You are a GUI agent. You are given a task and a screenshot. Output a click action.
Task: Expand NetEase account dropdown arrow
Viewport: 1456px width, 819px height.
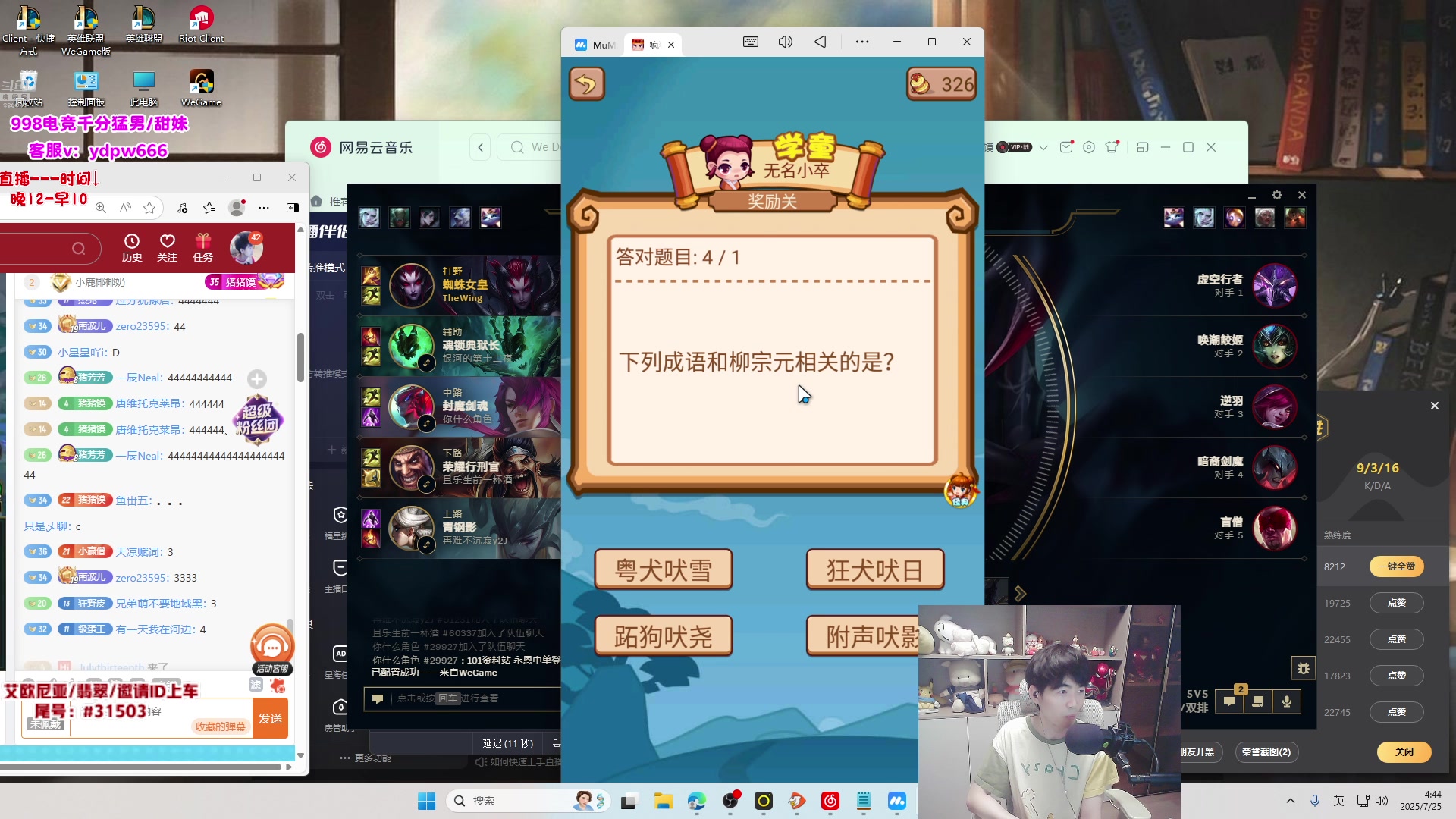[1043, 147]
